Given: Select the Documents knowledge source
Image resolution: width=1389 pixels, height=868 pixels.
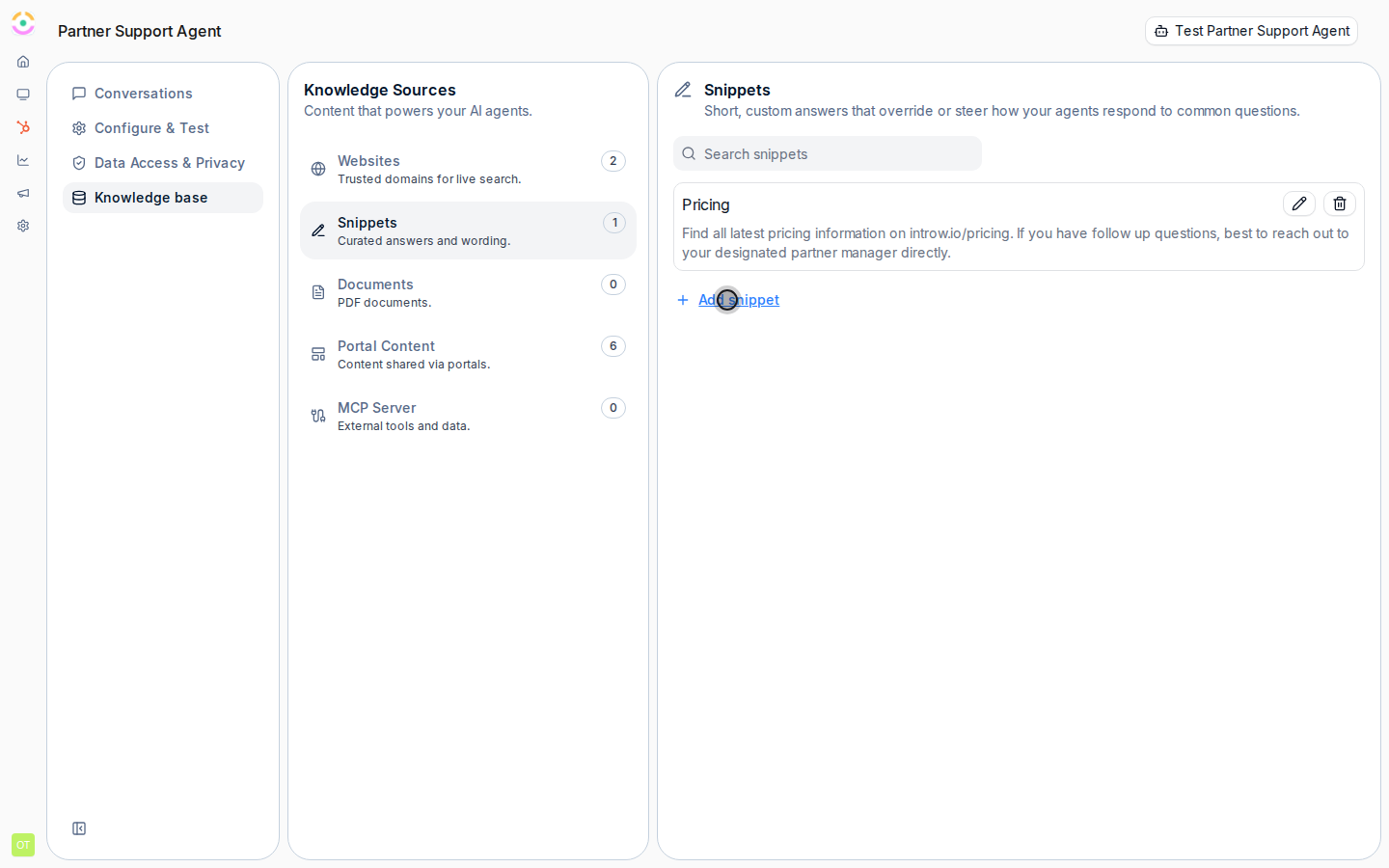Looking at the screenshot, I should pos(468,292).
